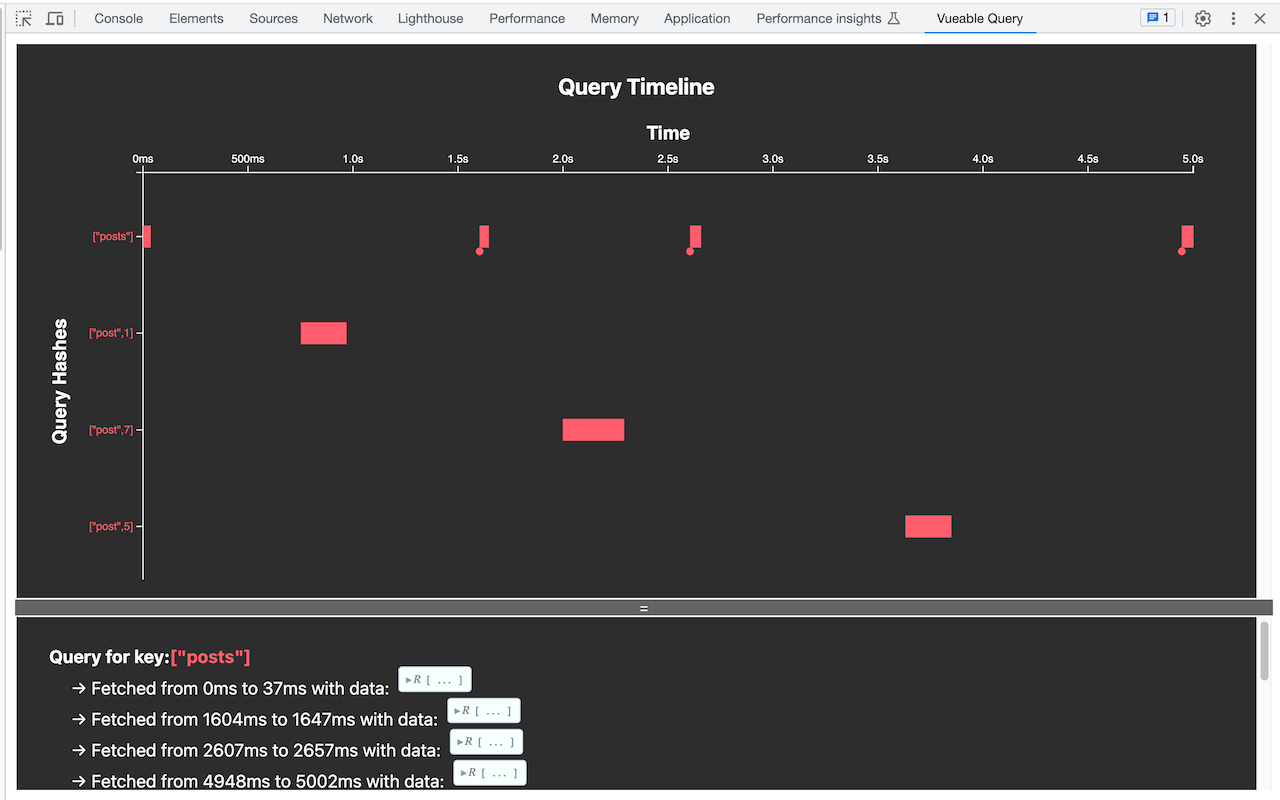This screenshot has height=800, width=1280.
Task: Click the ["post",1] query bar on timeline
Action: coord(324,333)
